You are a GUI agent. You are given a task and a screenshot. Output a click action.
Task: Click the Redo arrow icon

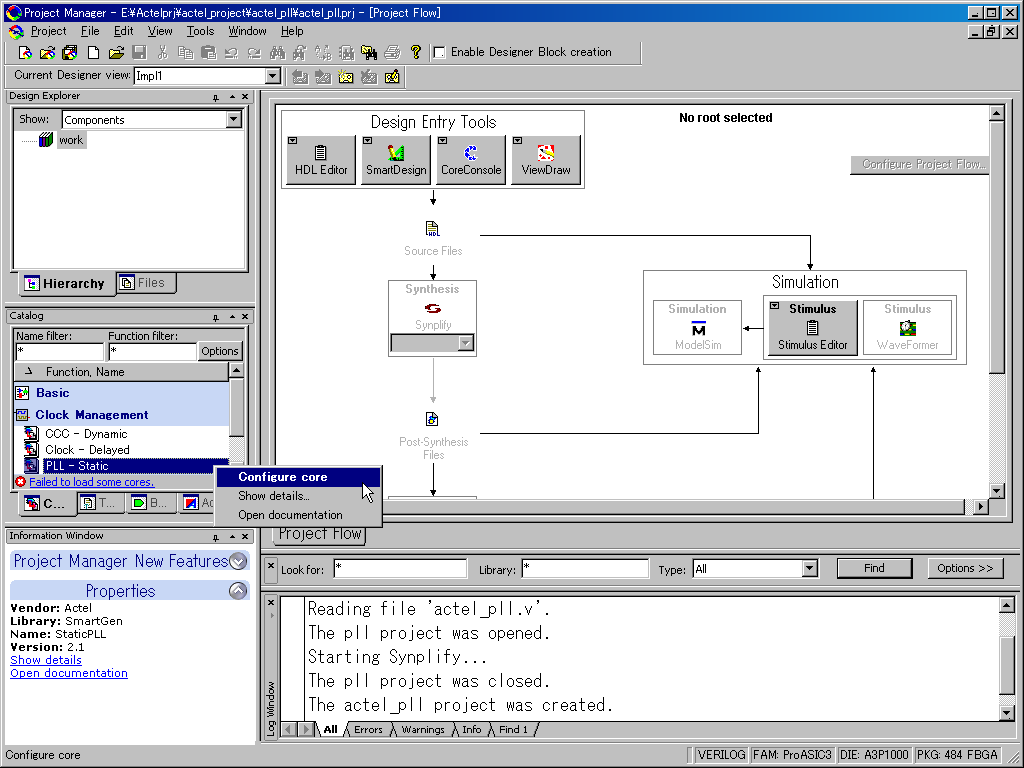254,52
